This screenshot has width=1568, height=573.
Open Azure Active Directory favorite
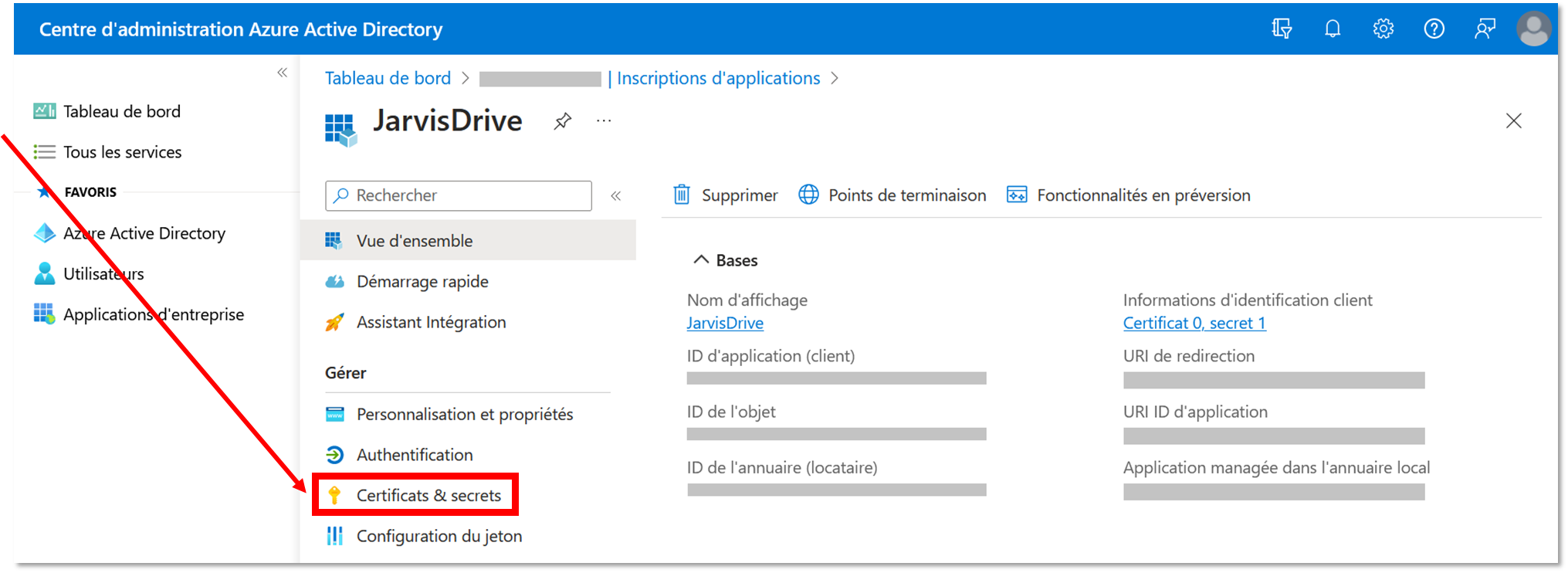(x=144, y=233)
